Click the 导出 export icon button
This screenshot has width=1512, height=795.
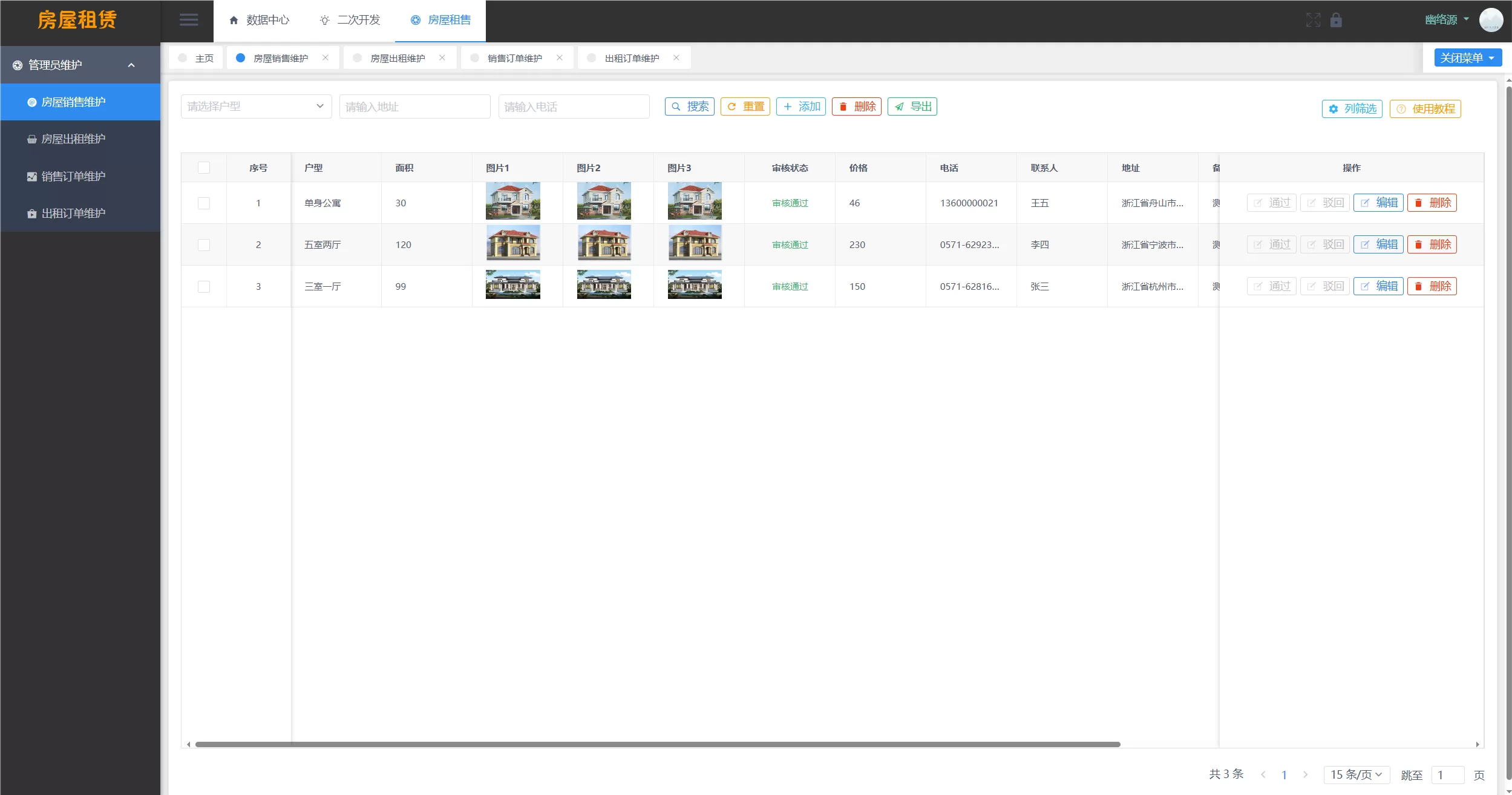tap(912, 106)
